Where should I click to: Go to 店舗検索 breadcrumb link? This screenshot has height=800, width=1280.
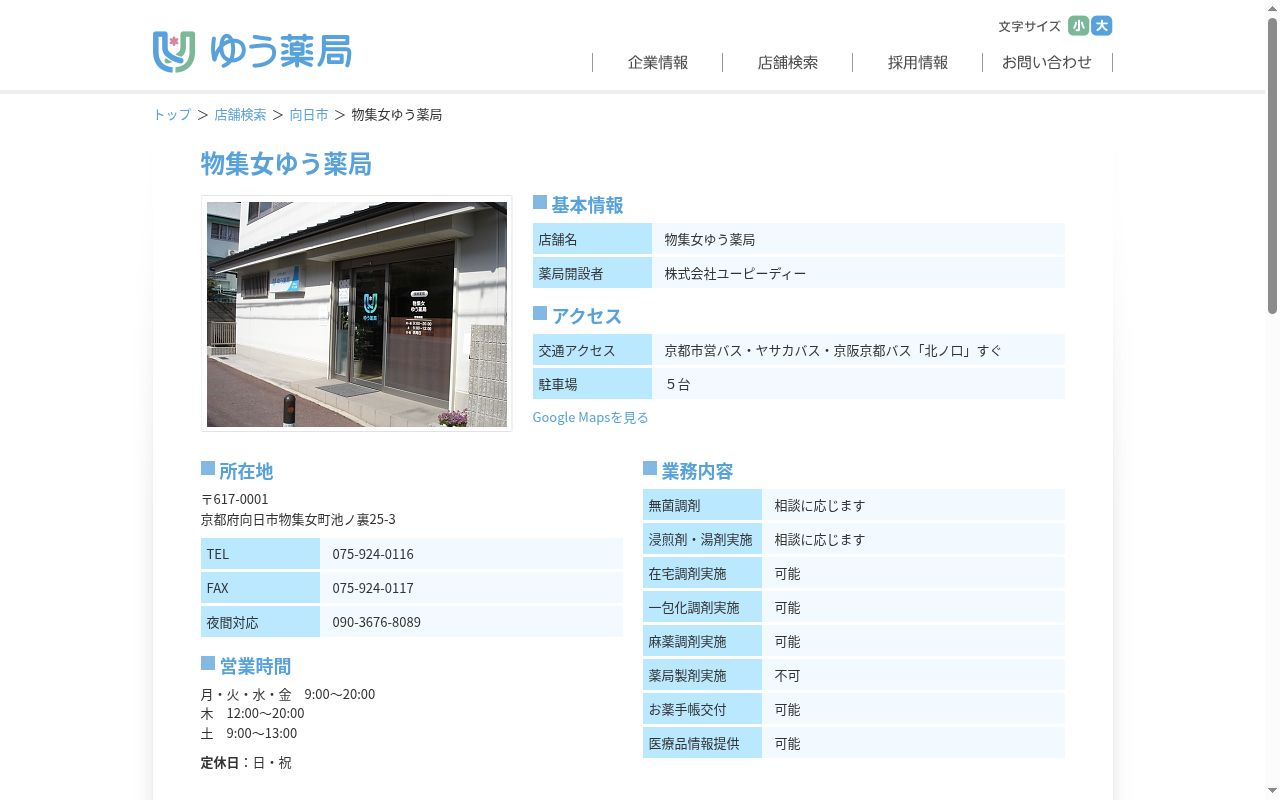(240, 115)
